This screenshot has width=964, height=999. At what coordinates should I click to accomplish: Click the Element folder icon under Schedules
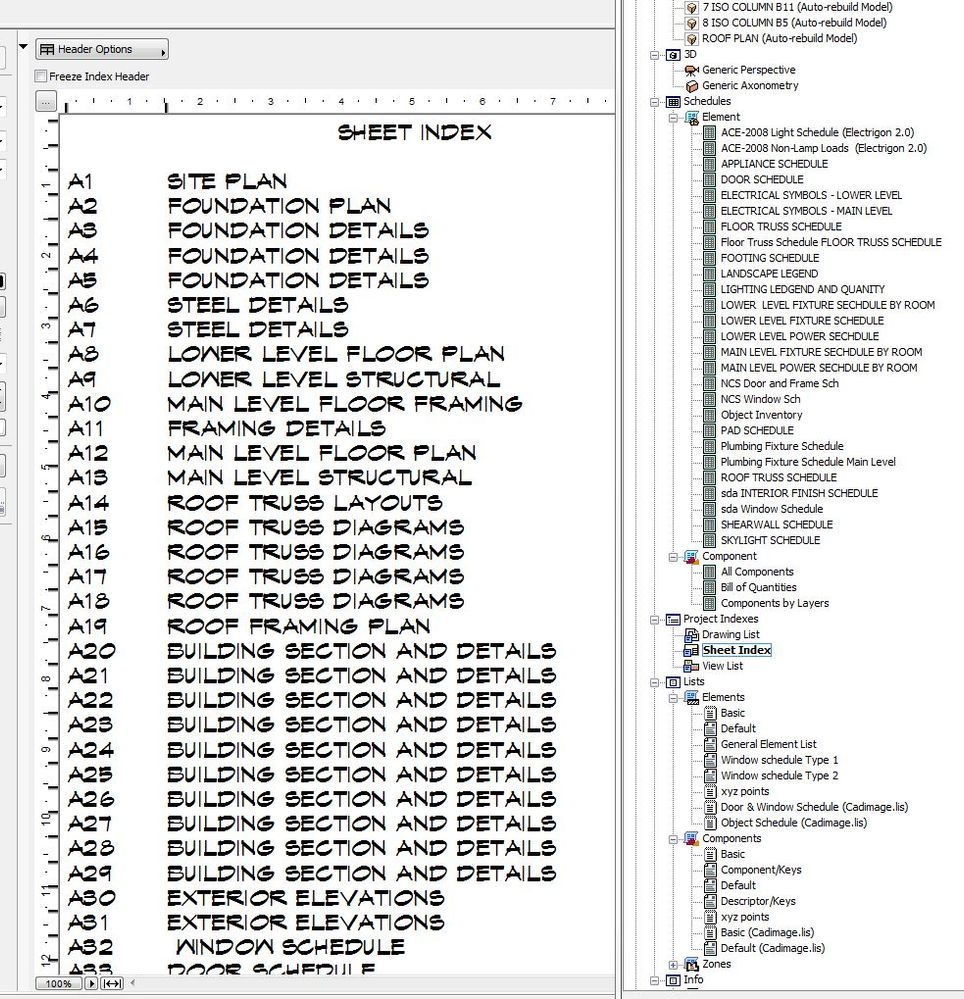click(x=691, y=117)
